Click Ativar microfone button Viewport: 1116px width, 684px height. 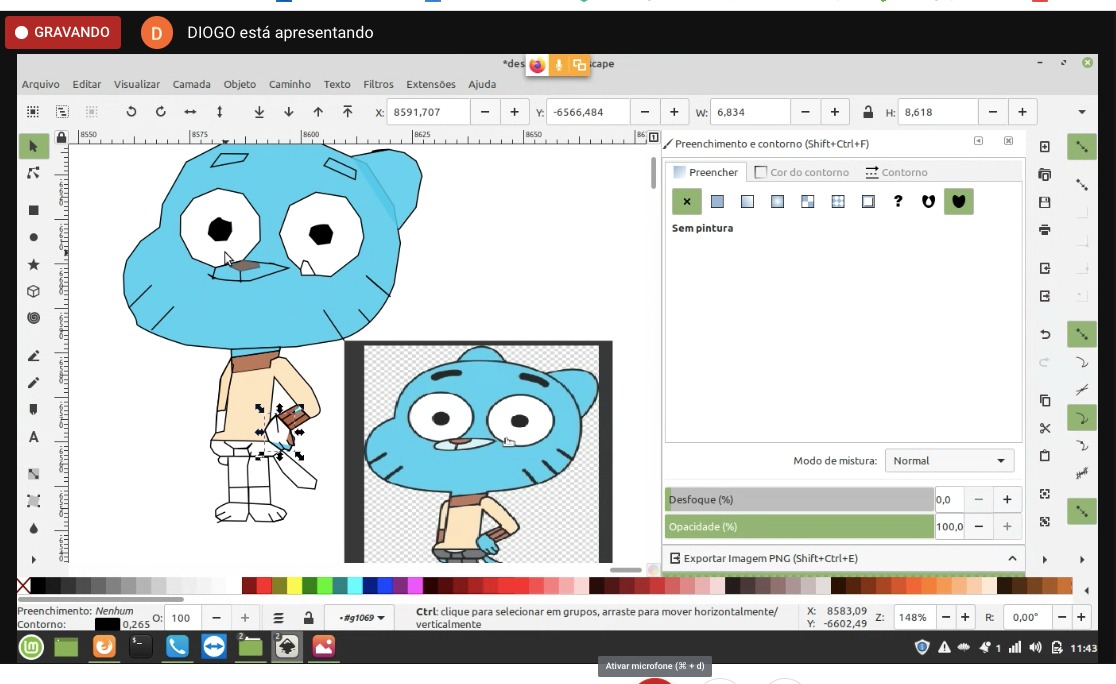(x=655, y=665)
